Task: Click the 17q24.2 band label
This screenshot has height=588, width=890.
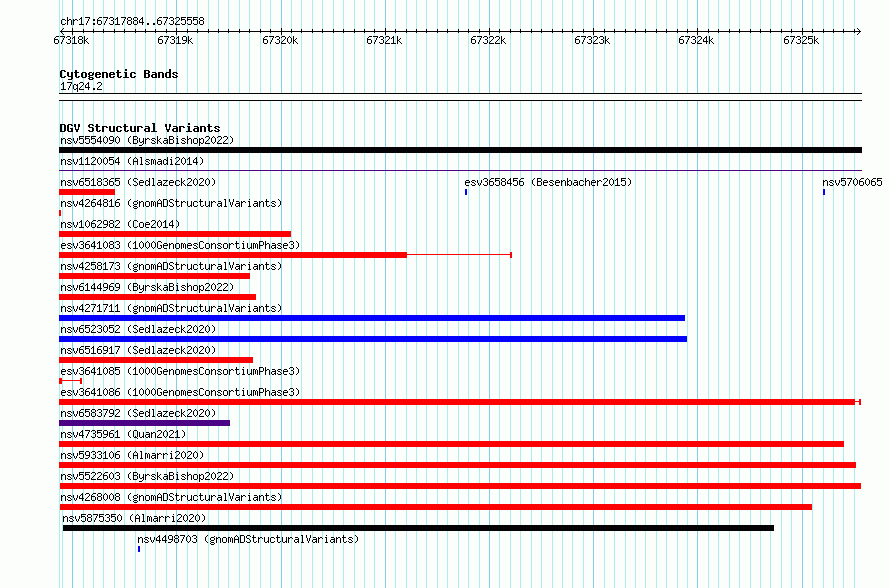Action: tap(81, 86)
